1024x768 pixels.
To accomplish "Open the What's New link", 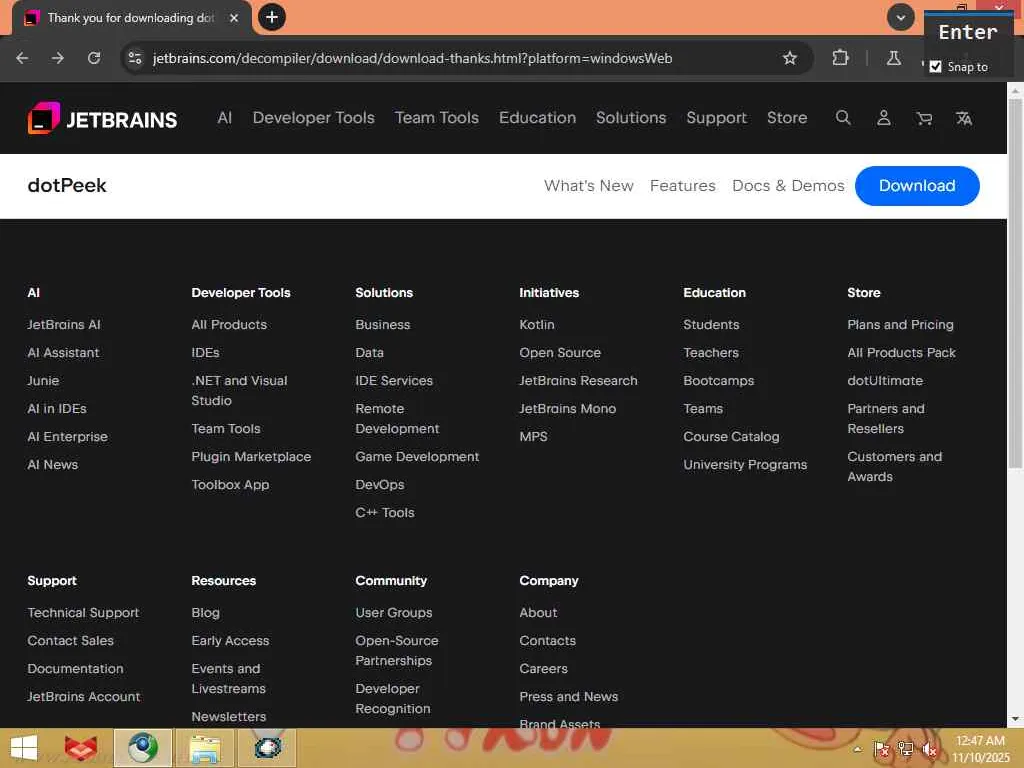I will [589, 185].
